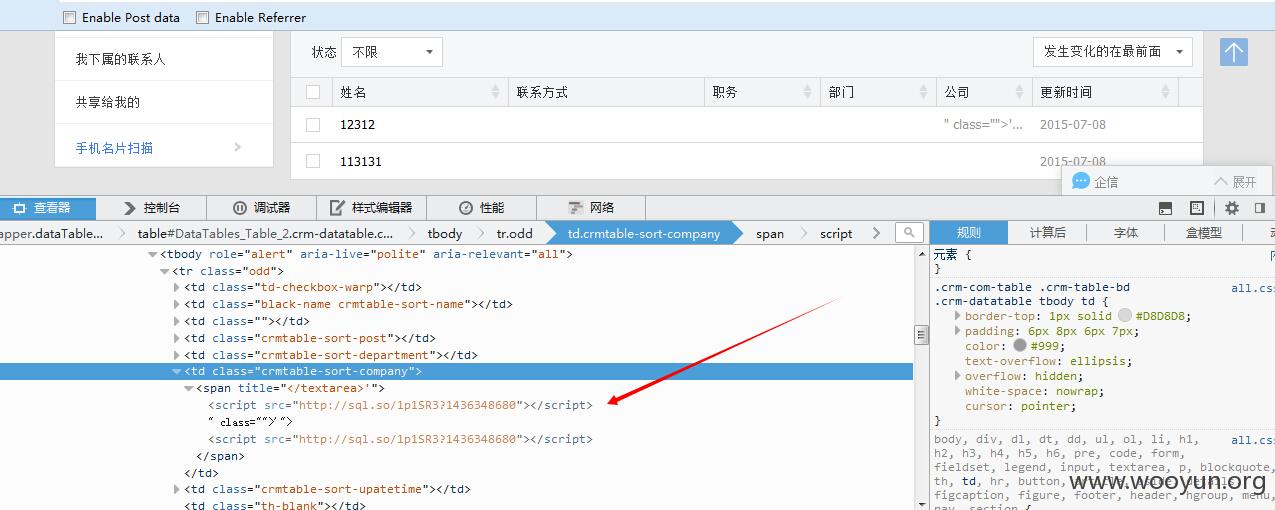Expand the 展开 chat panel

click(1235, 182)
